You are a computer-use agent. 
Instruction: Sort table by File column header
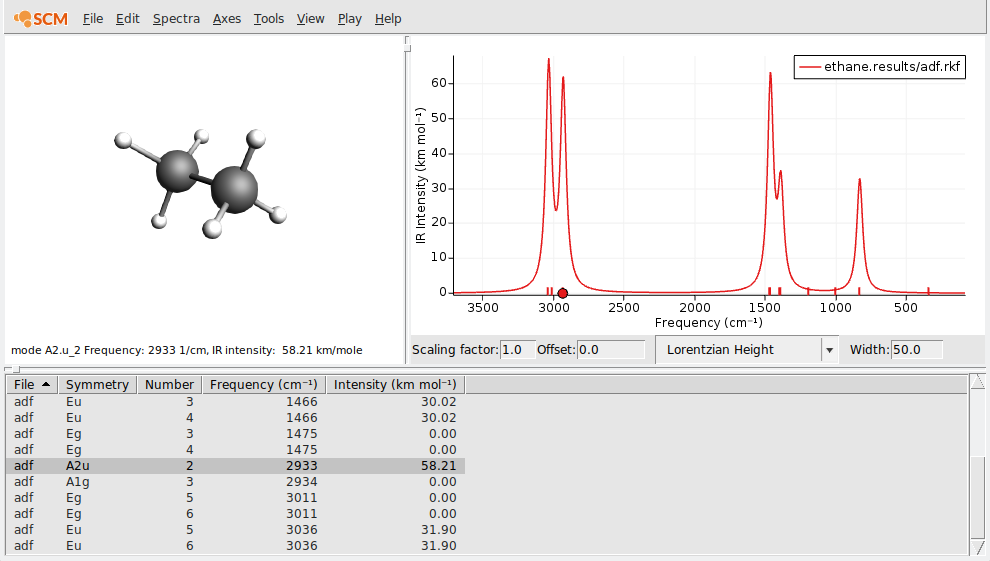(32, 384)
